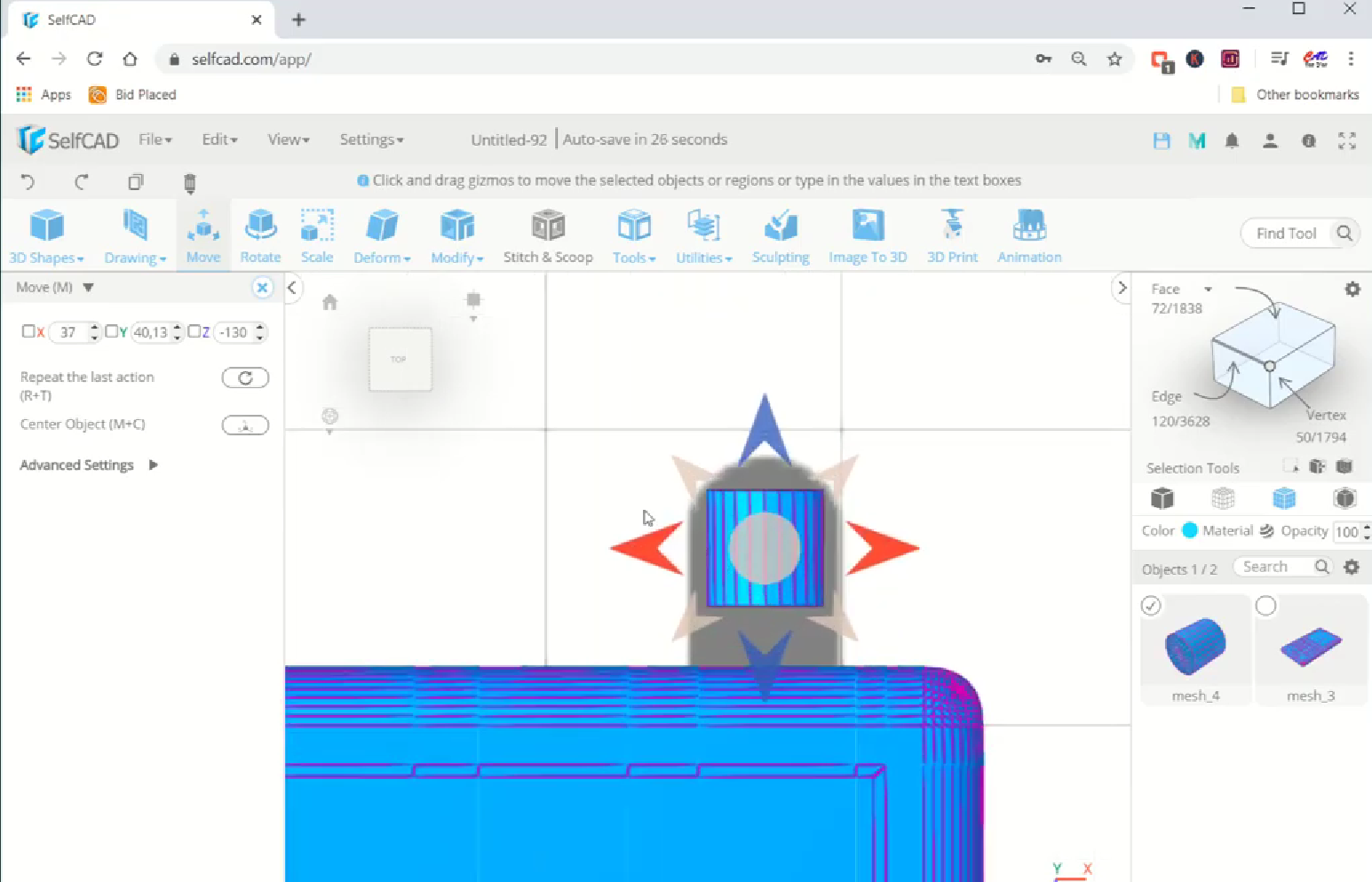Viewport: 1372px width, 882px height.
Task: Open the Move (M) panel dropdown arrow
Action: pos(88,288)
